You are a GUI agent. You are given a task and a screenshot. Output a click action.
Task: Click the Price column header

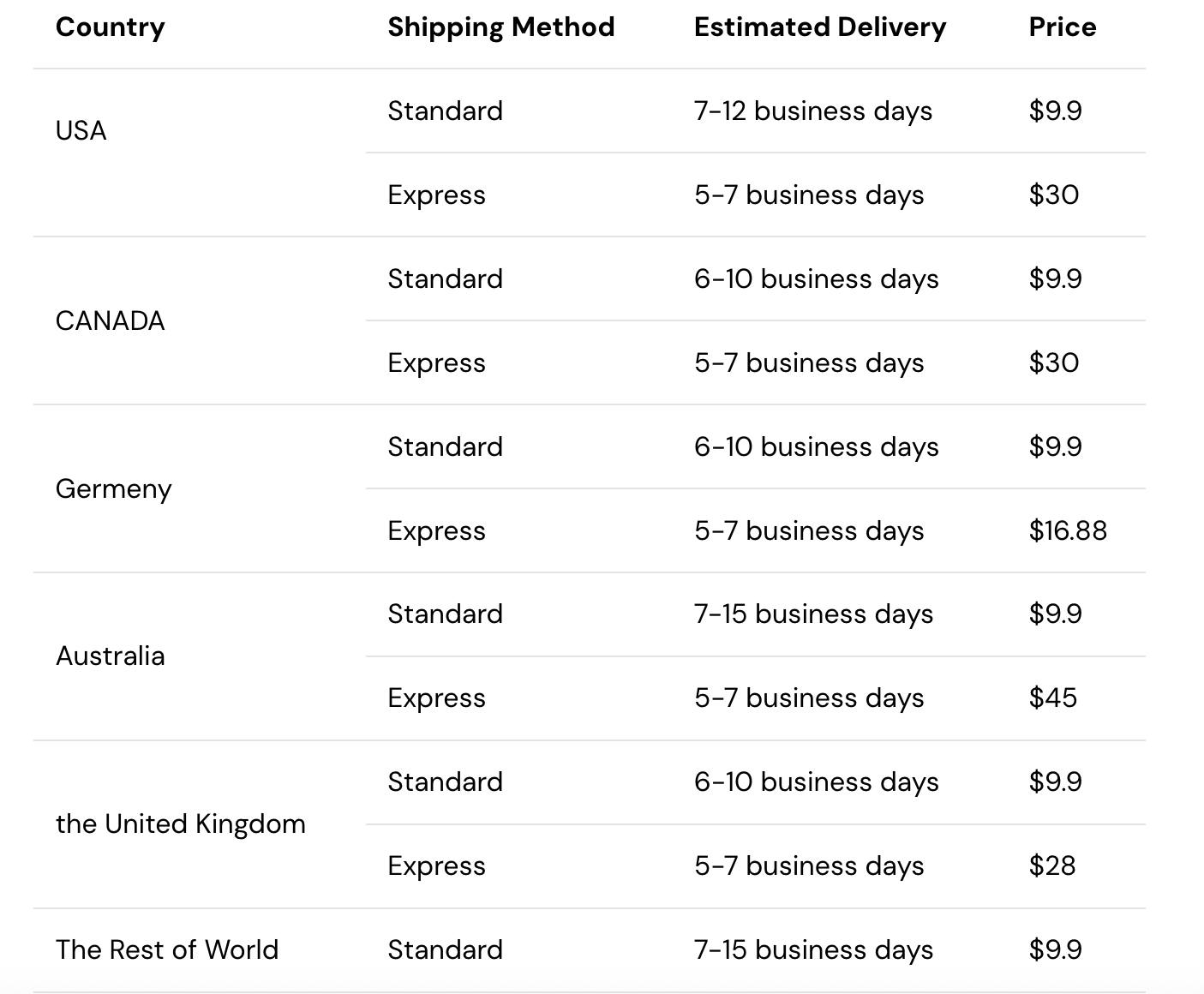(x=1062, y=27)
